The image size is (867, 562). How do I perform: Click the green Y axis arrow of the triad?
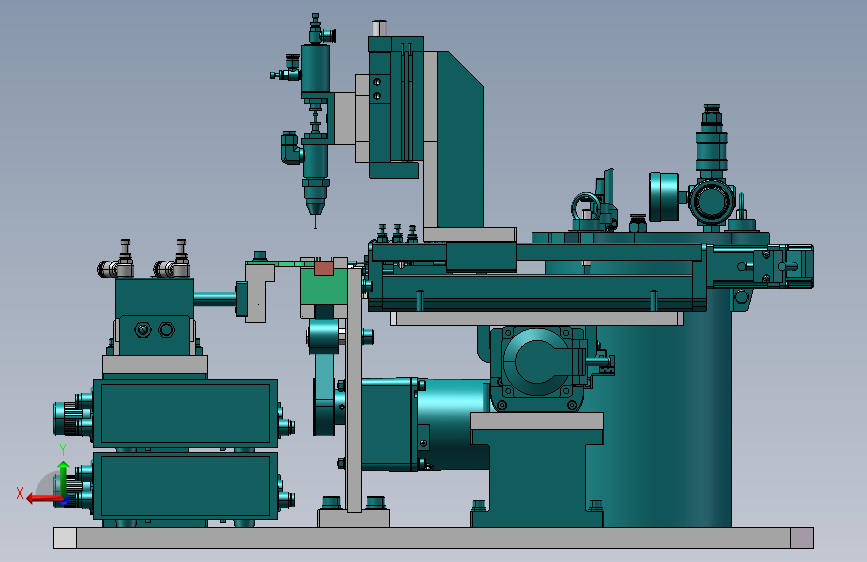coord(63,477)
